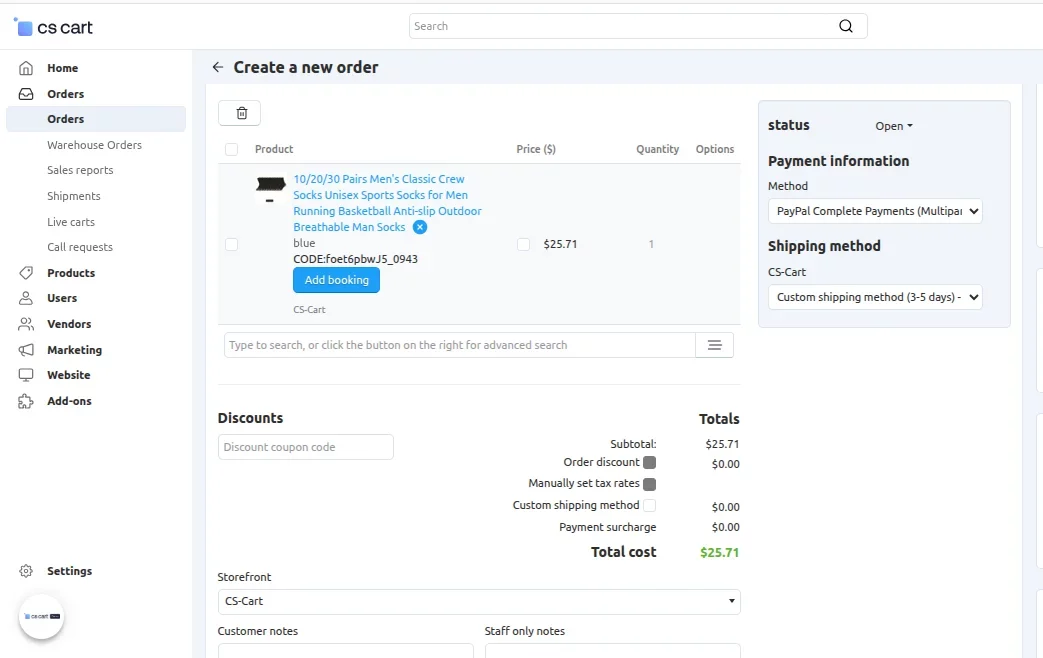The image size is (1043, 658).
Task: Remove the blue option via the X icon
Action: (419, 226)
